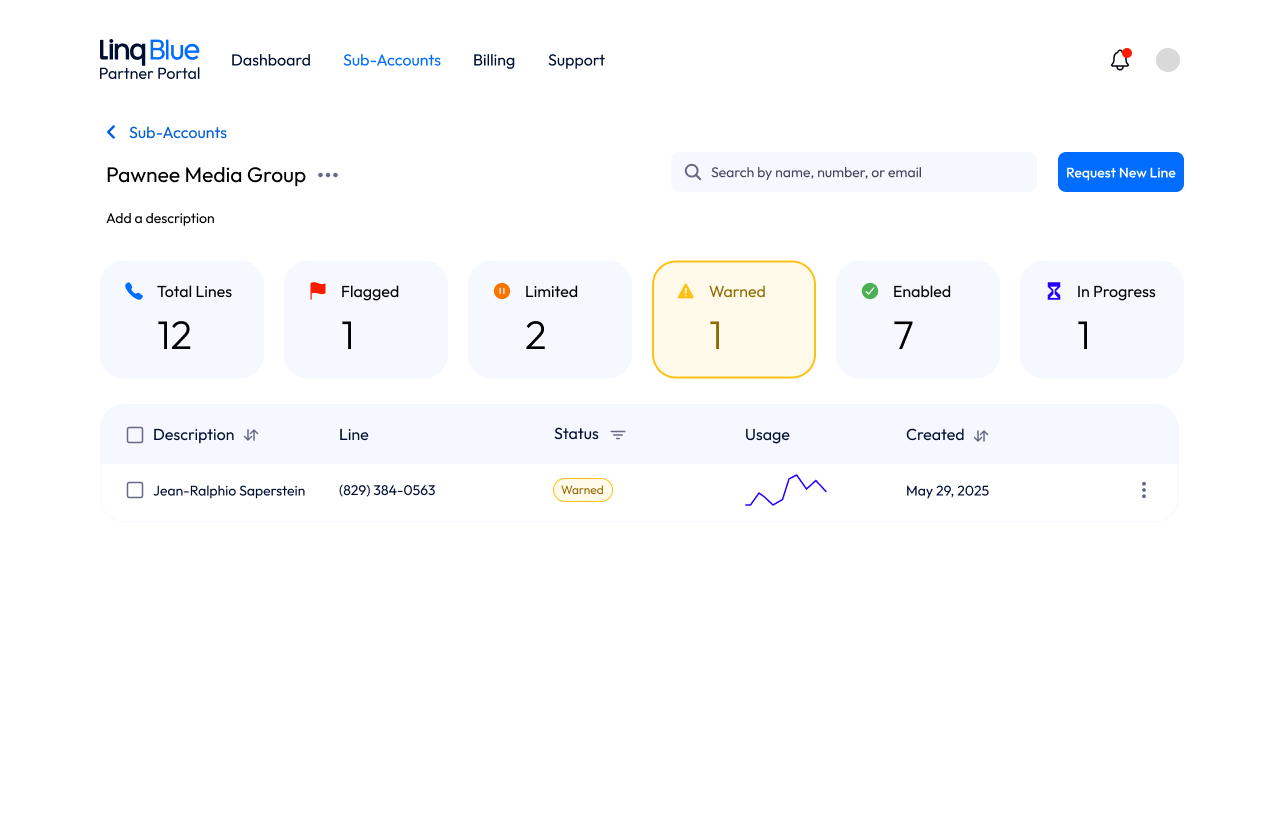The width and height of the screenshot is (1280, 832).
Task: Click the Enabled count 7
Action: pyautogui.click(x=903, y=336)
